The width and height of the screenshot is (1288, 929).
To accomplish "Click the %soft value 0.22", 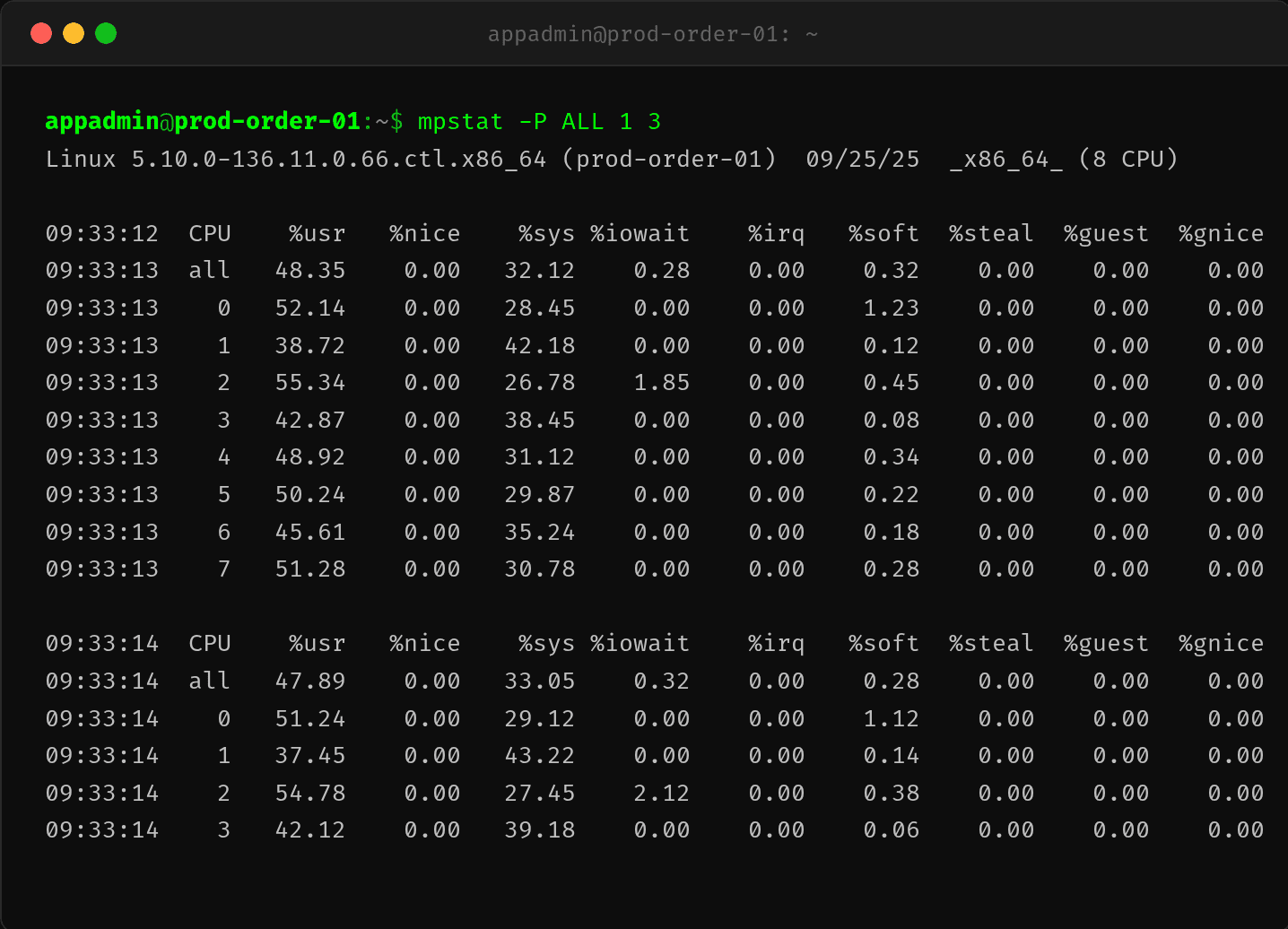I will tap(891, 494).
